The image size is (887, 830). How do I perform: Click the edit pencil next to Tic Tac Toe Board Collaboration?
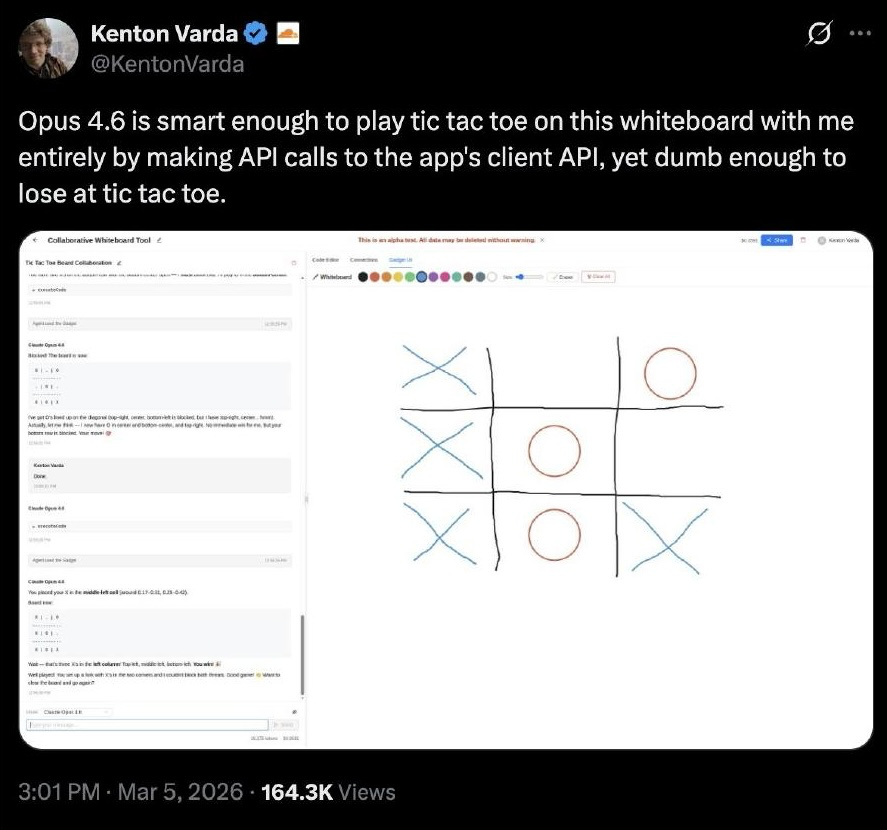coord(120,263)
